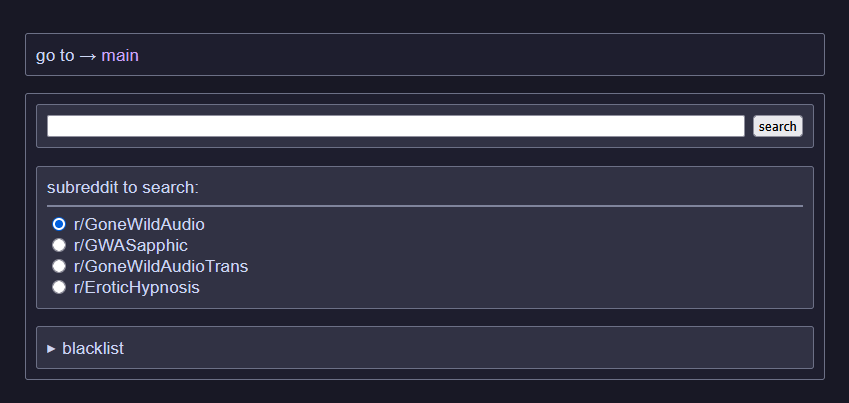Click the right arrow after "go to"
Screen dimensions: 849x403
click(x=88, y=56)
